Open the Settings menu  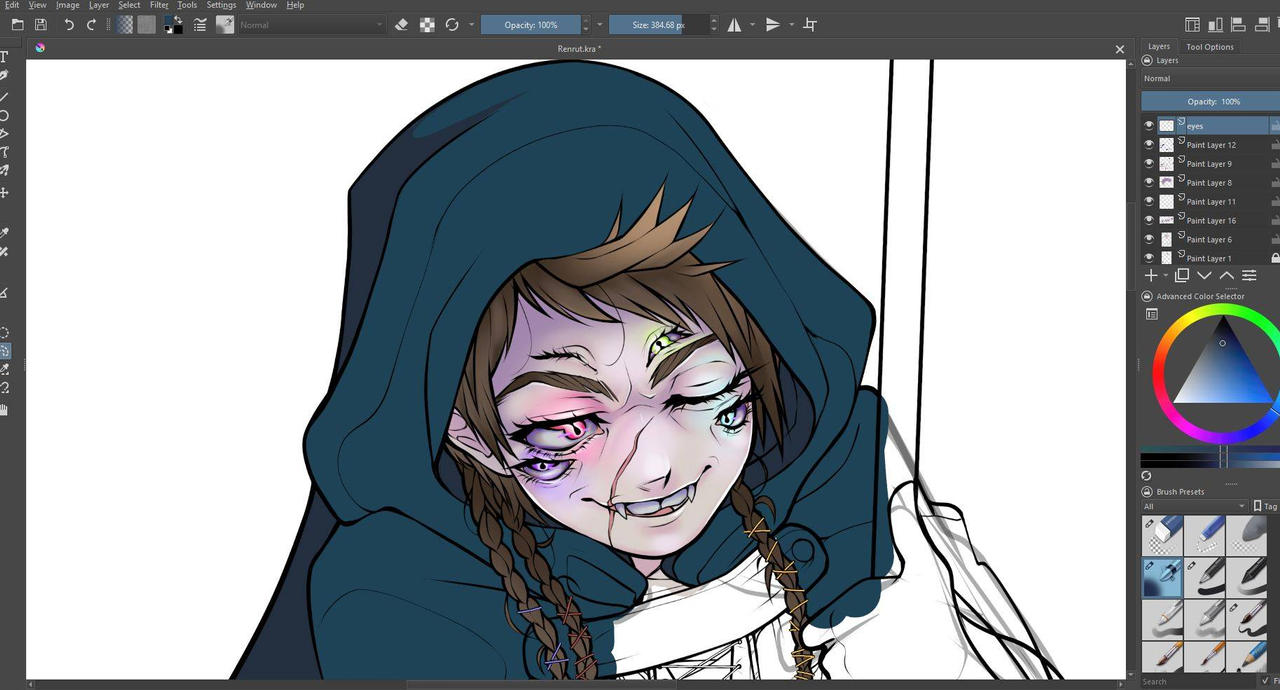(221, 5)
